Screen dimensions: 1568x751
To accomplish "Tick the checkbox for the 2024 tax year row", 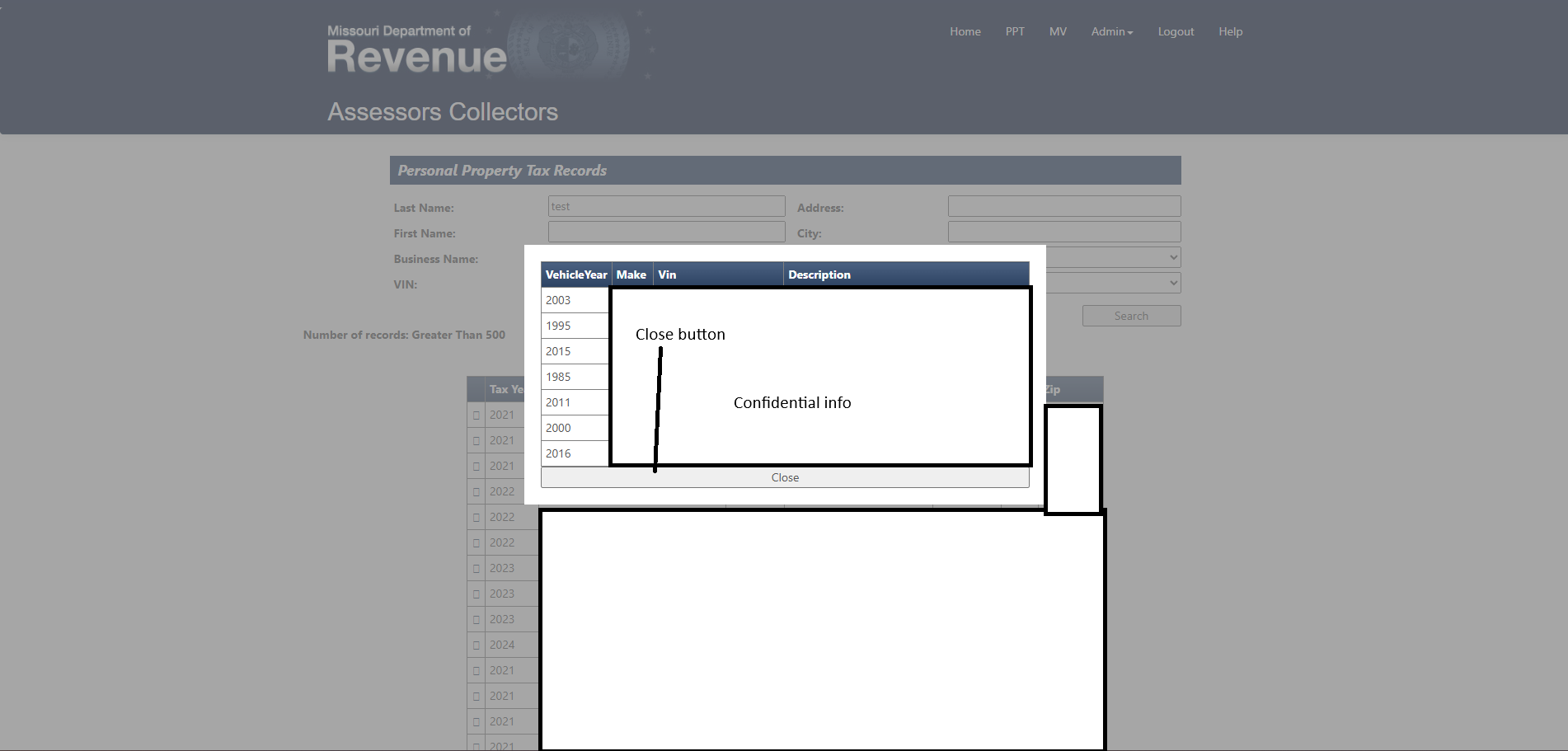I will 477,645.
